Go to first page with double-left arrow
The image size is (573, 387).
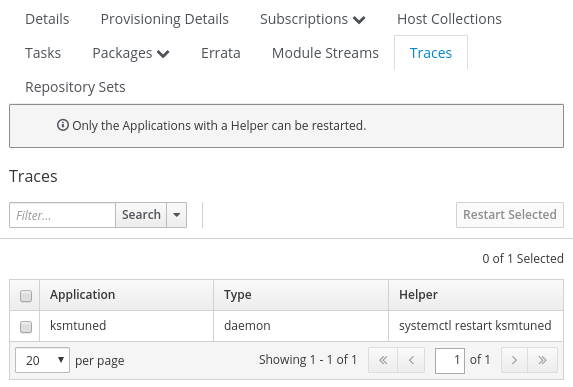pyautogui.click(x=383, y=360)
